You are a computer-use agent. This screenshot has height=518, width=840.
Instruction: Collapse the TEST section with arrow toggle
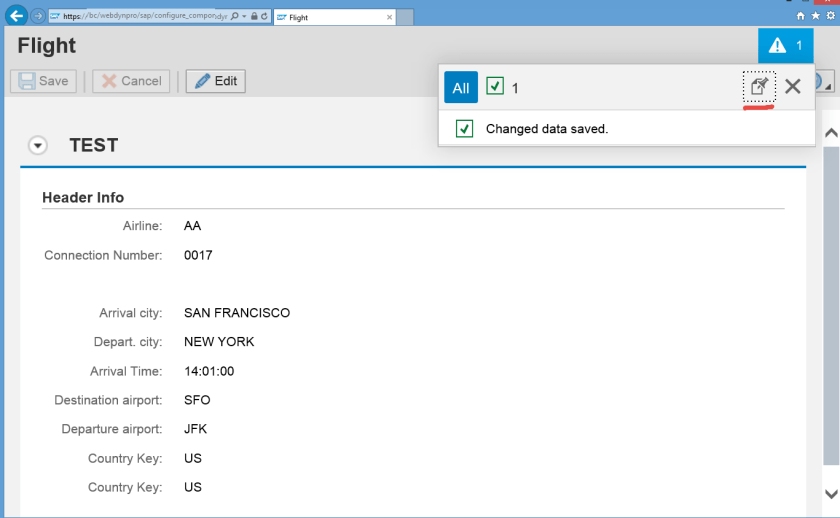[x=38, y=146]
